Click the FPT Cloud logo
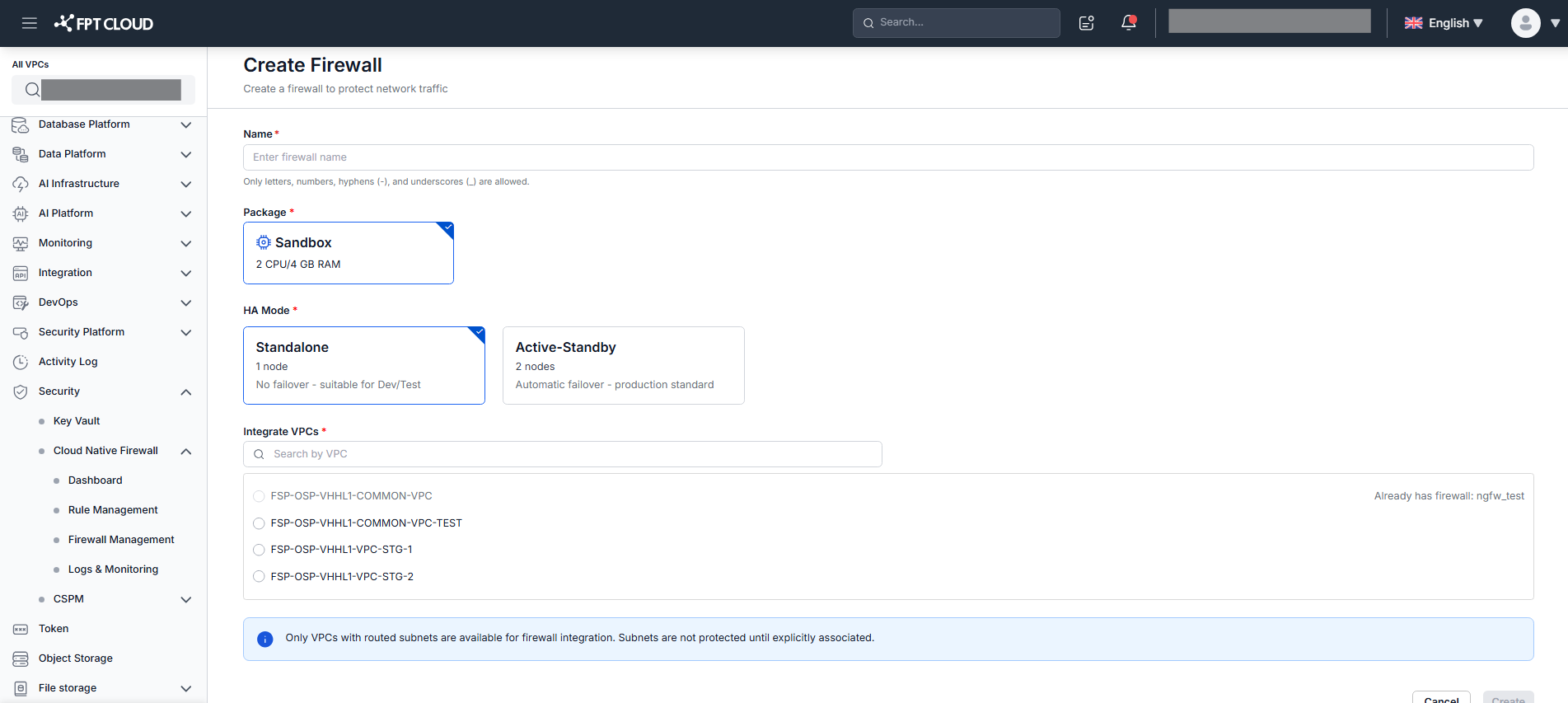This screenshot has height=703, width=1568. tap(104, 23)
